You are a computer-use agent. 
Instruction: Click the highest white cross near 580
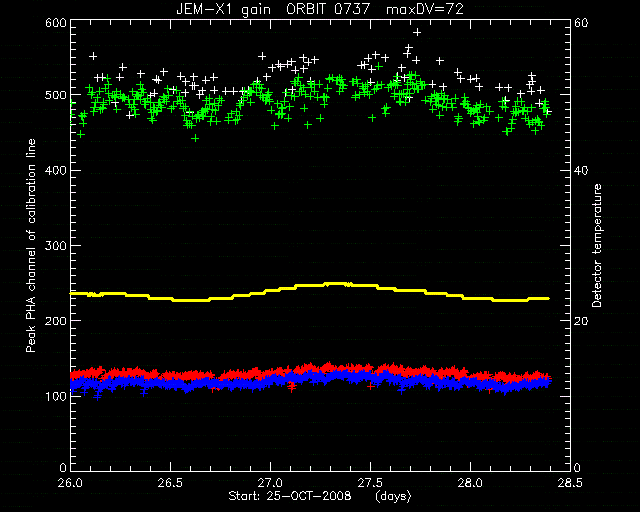pyautogui.click(x=417, y=32)
